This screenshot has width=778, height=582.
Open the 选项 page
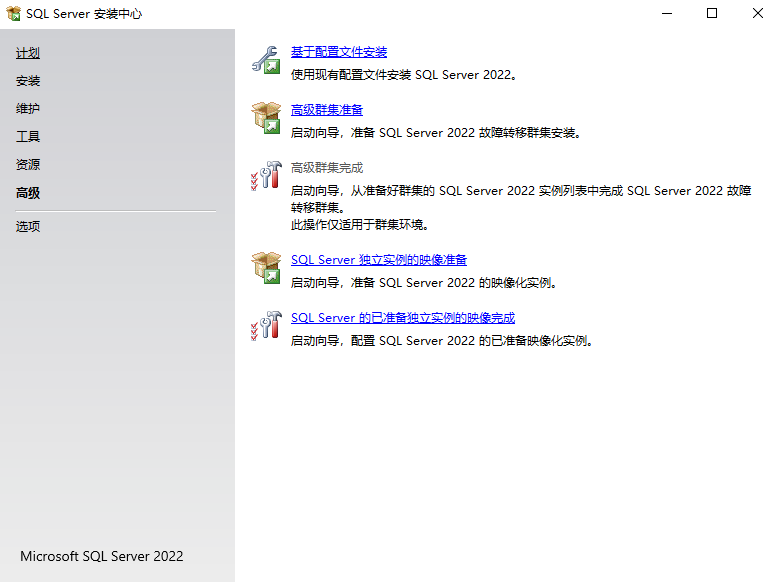pyautogui.click(x=28, y=227)
